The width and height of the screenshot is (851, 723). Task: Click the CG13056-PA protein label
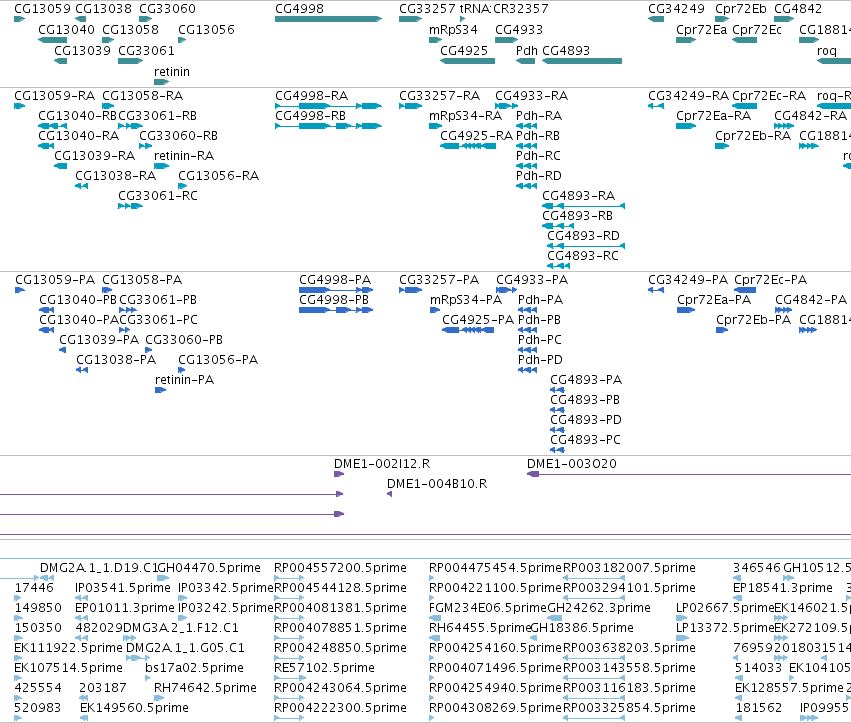(218, 359)
